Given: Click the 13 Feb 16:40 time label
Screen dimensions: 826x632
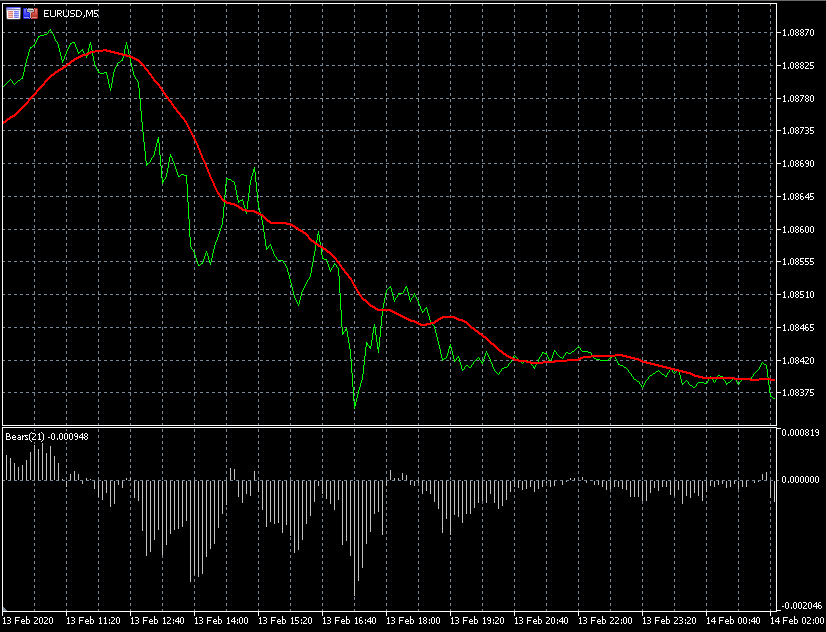Looking at the screenshot, I should point(349,621).
